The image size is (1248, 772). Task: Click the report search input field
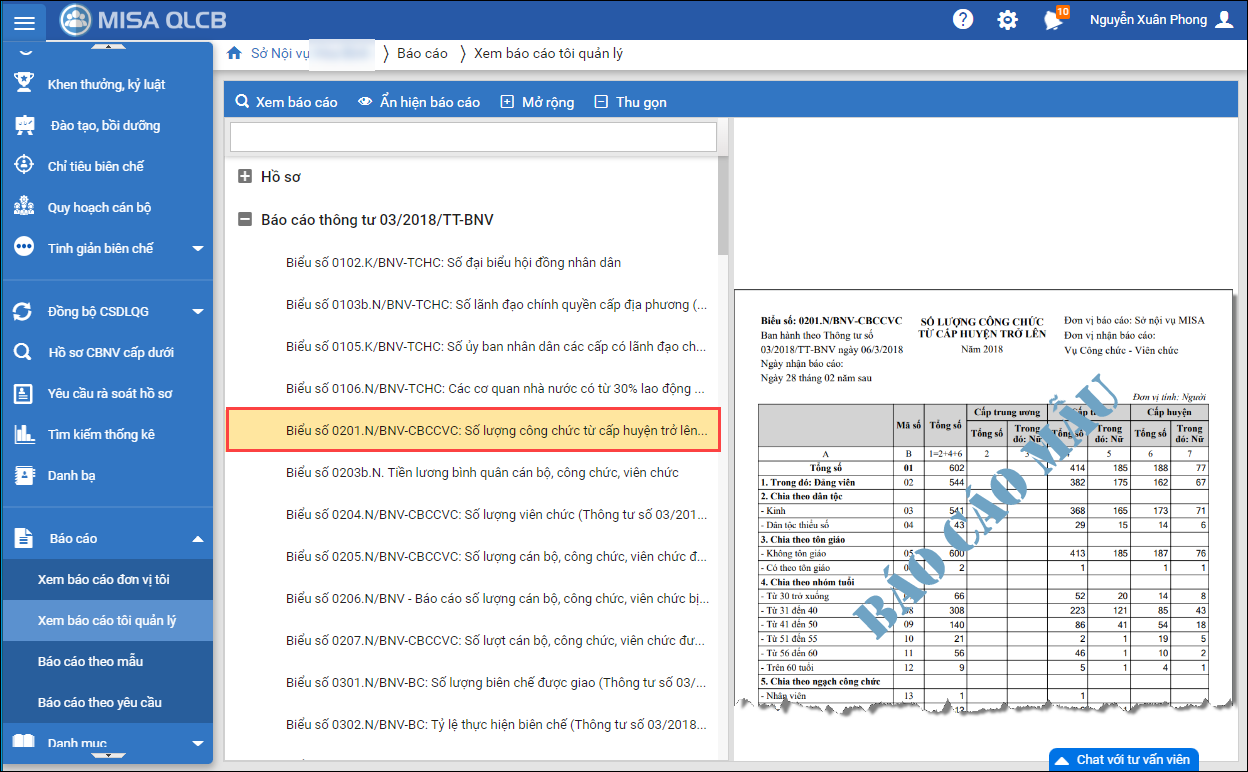473,137
